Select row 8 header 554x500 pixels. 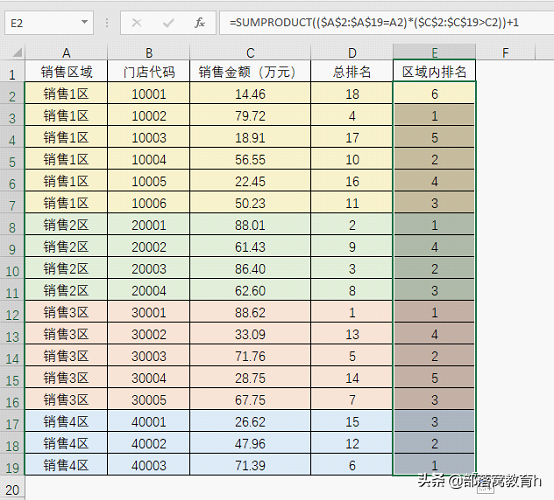click(x=12, y=224)
